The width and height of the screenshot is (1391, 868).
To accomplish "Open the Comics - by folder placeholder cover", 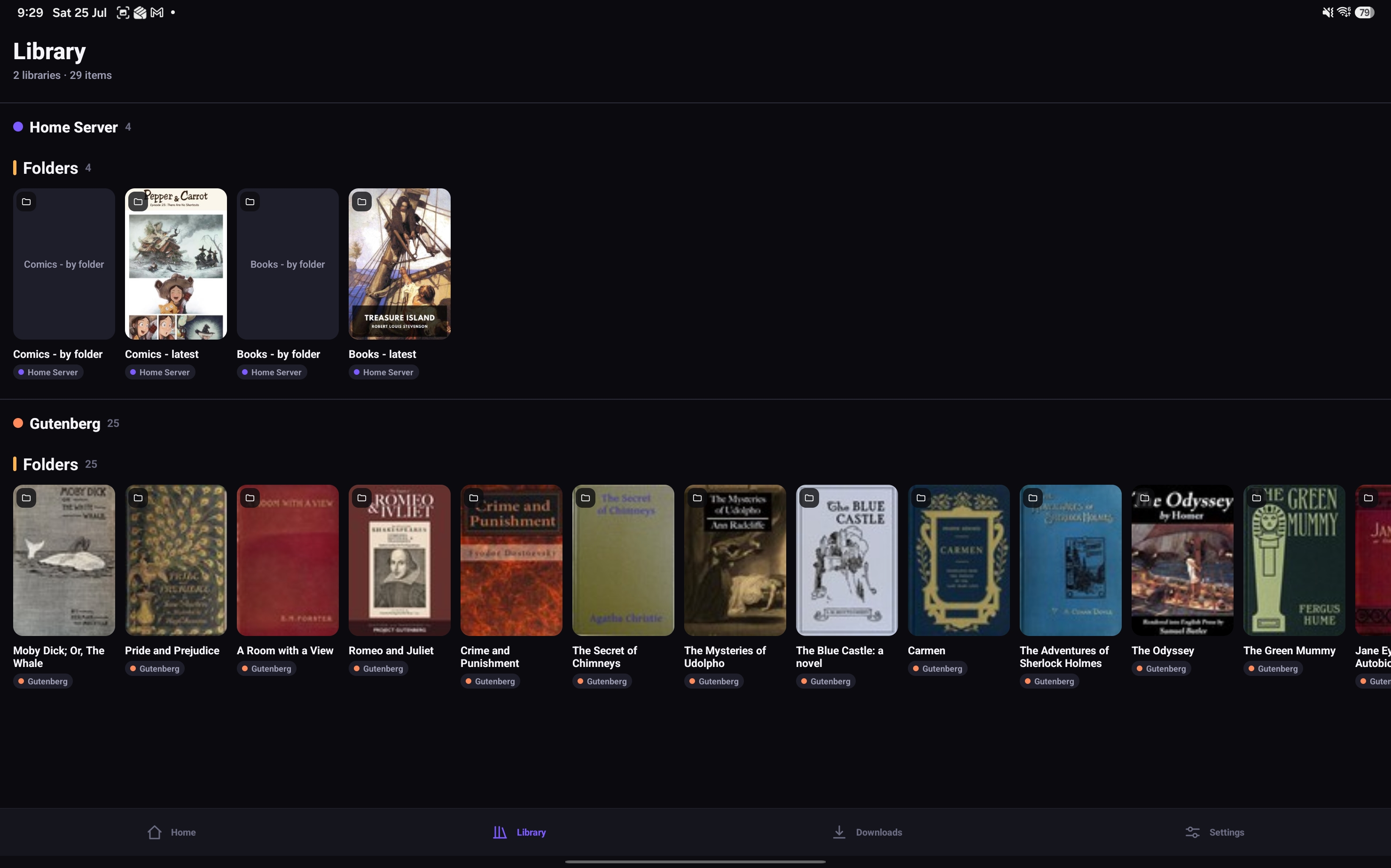I will [x=64, y=263].
